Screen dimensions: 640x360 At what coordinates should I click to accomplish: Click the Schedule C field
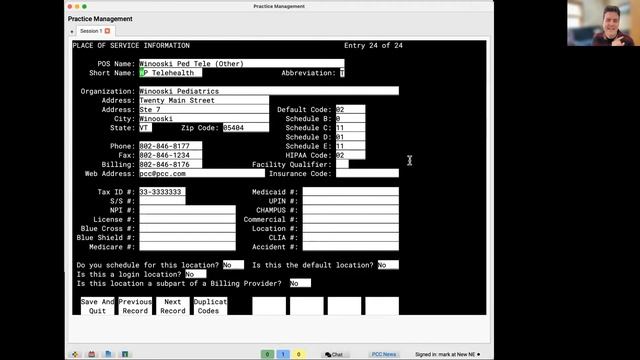pos(351,128)
